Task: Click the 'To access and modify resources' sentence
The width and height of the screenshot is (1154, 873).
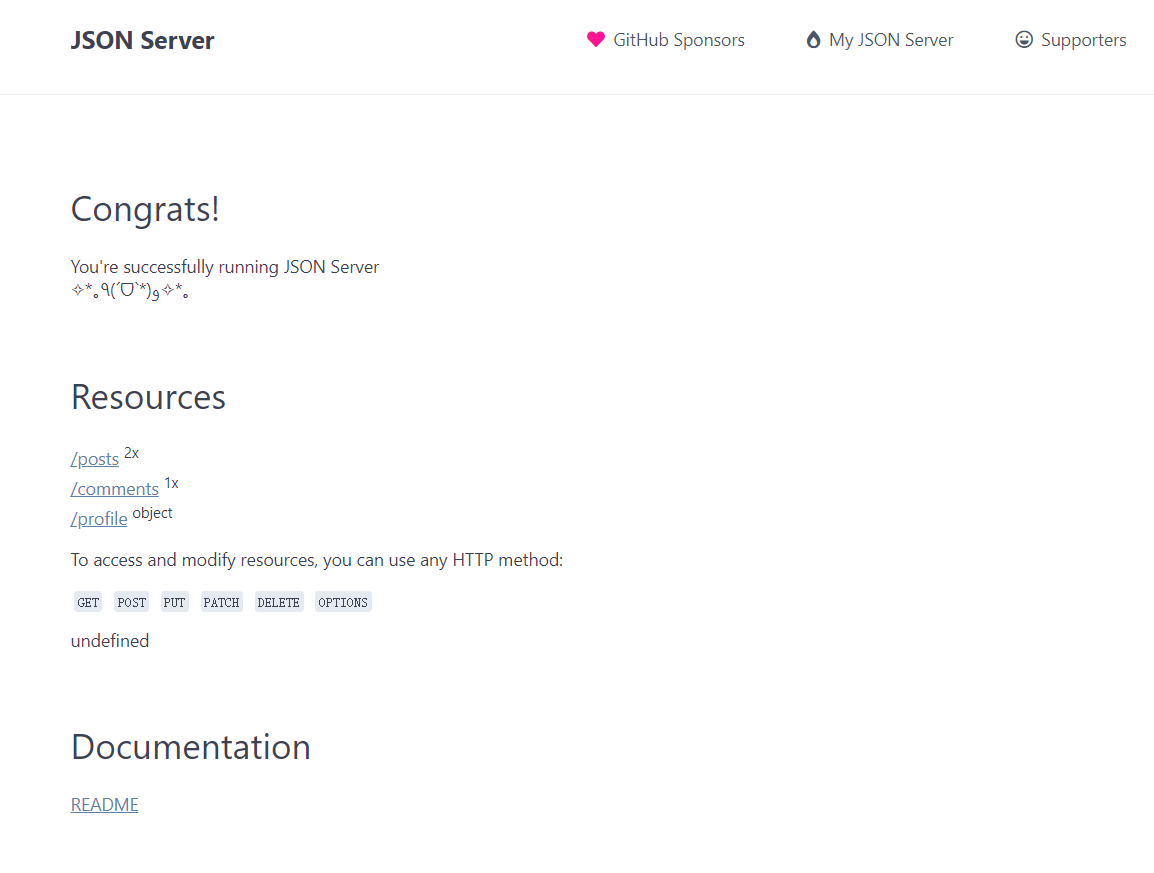Action: [x=317, y=560]
